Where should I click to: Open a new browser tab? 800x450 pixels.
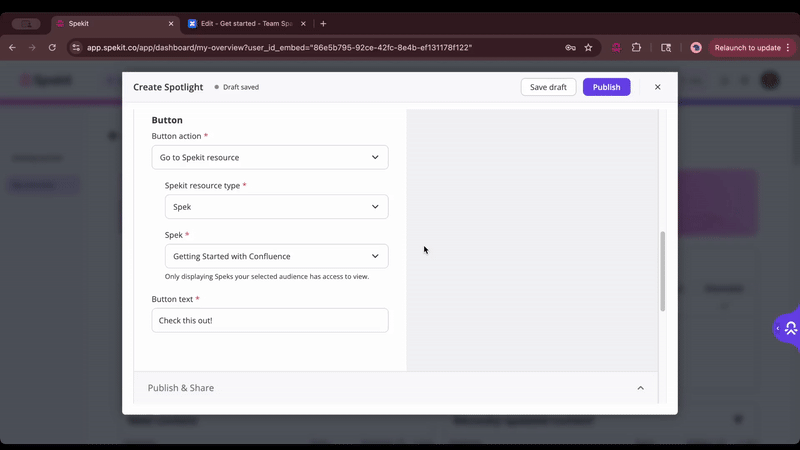point(323,23)
